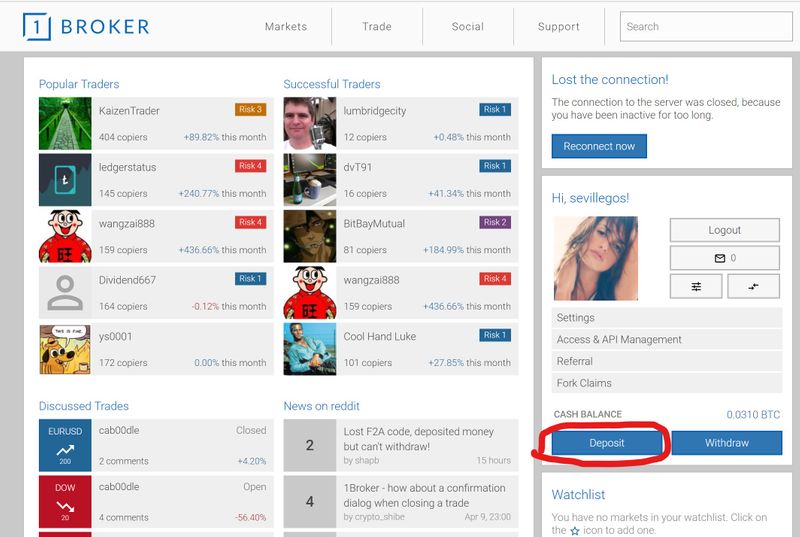This screenshot has width=800, height=537.
Task: Open the Social menu
Action: 467,27
